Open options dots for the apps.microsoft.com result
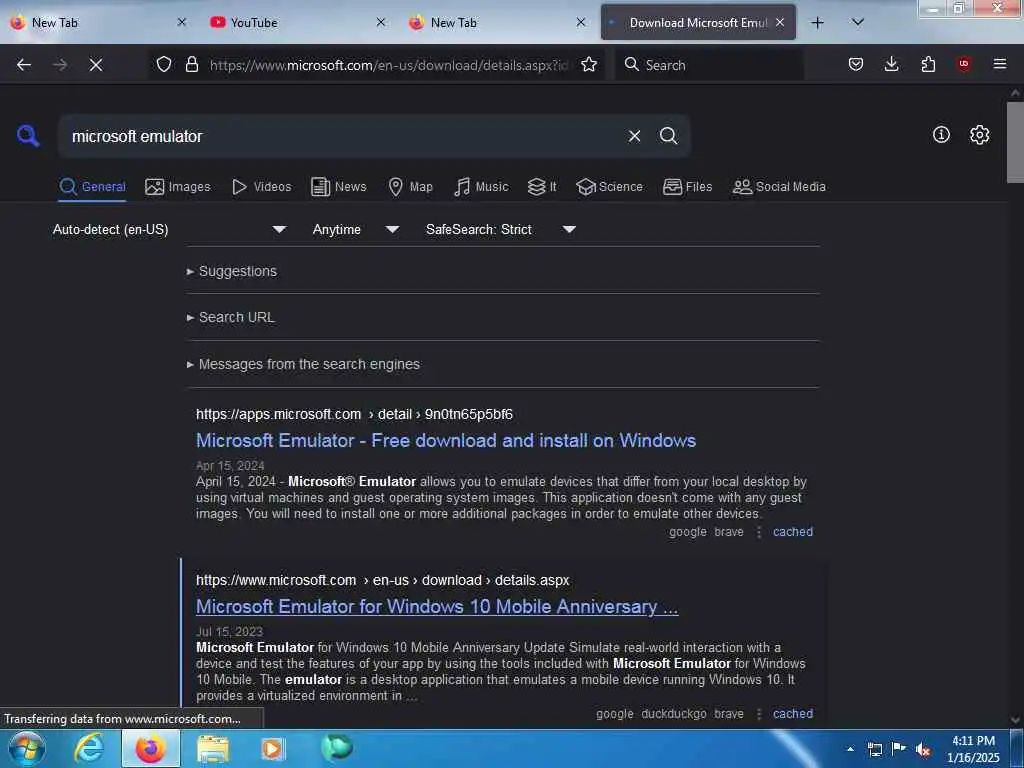 tap(758, 532)
